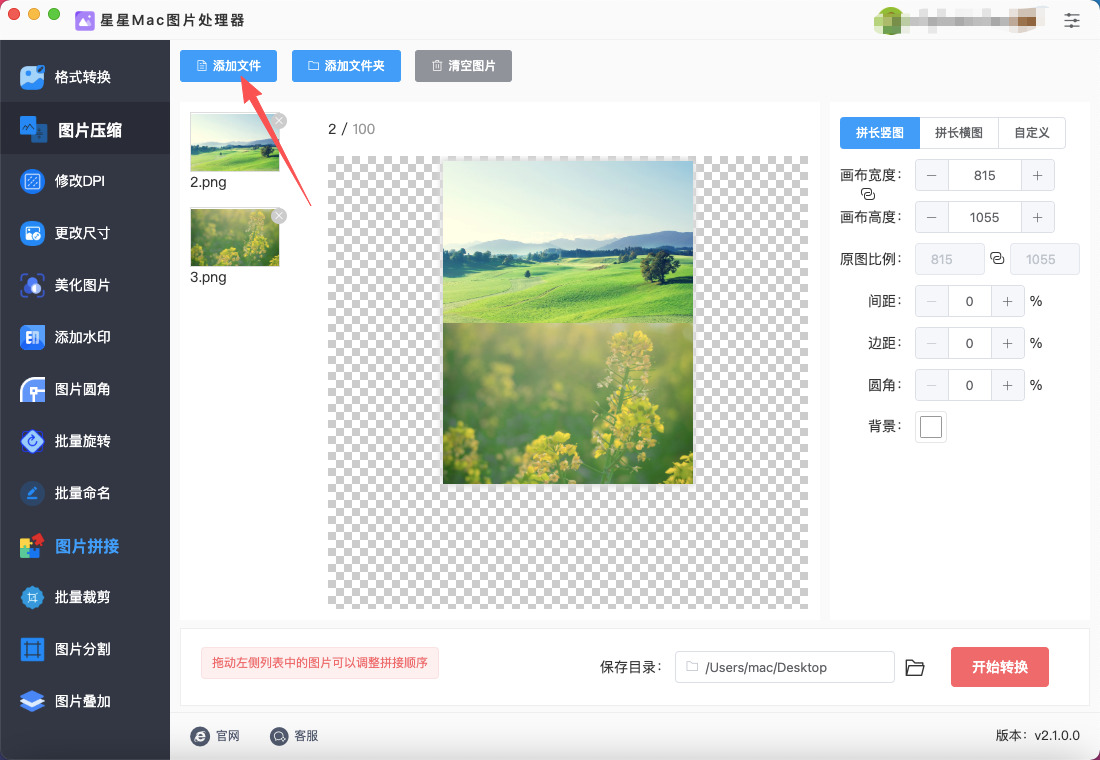Click the user avatar in title bar
The height and width of the screenshot is (760, 1100).
pos(889,20)
